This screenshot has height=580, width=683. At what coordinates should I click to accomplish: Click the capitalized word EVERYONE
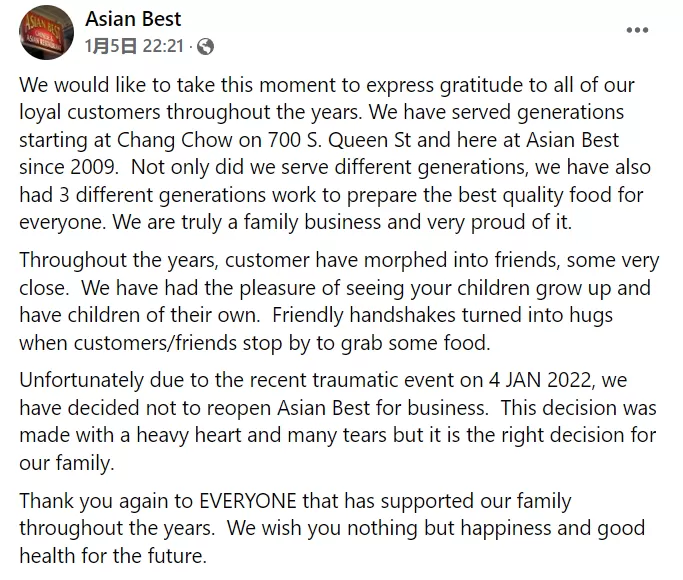pyautogui.click(x=248, y=501)
